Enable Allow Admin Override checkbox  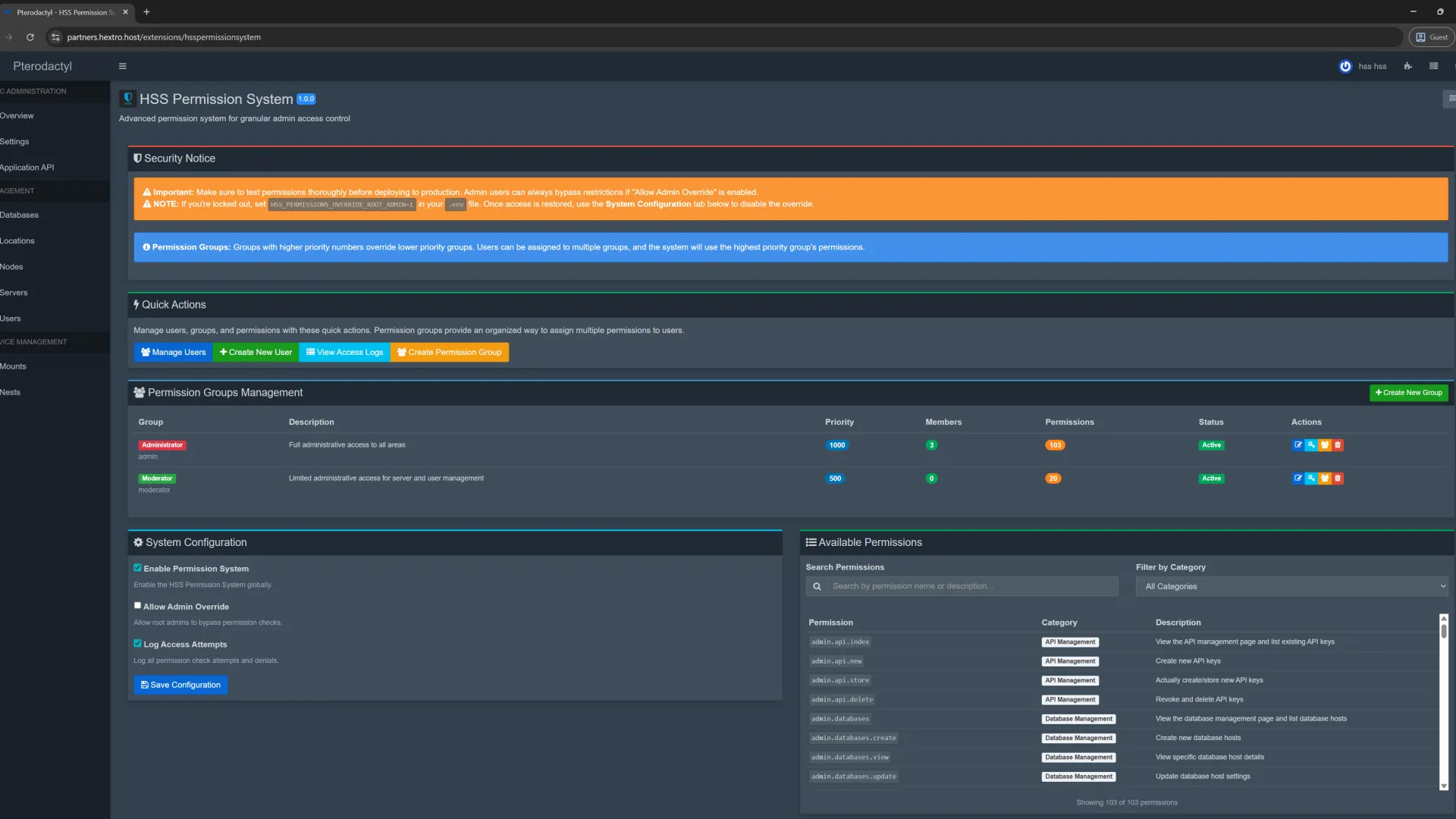[138, 606]
